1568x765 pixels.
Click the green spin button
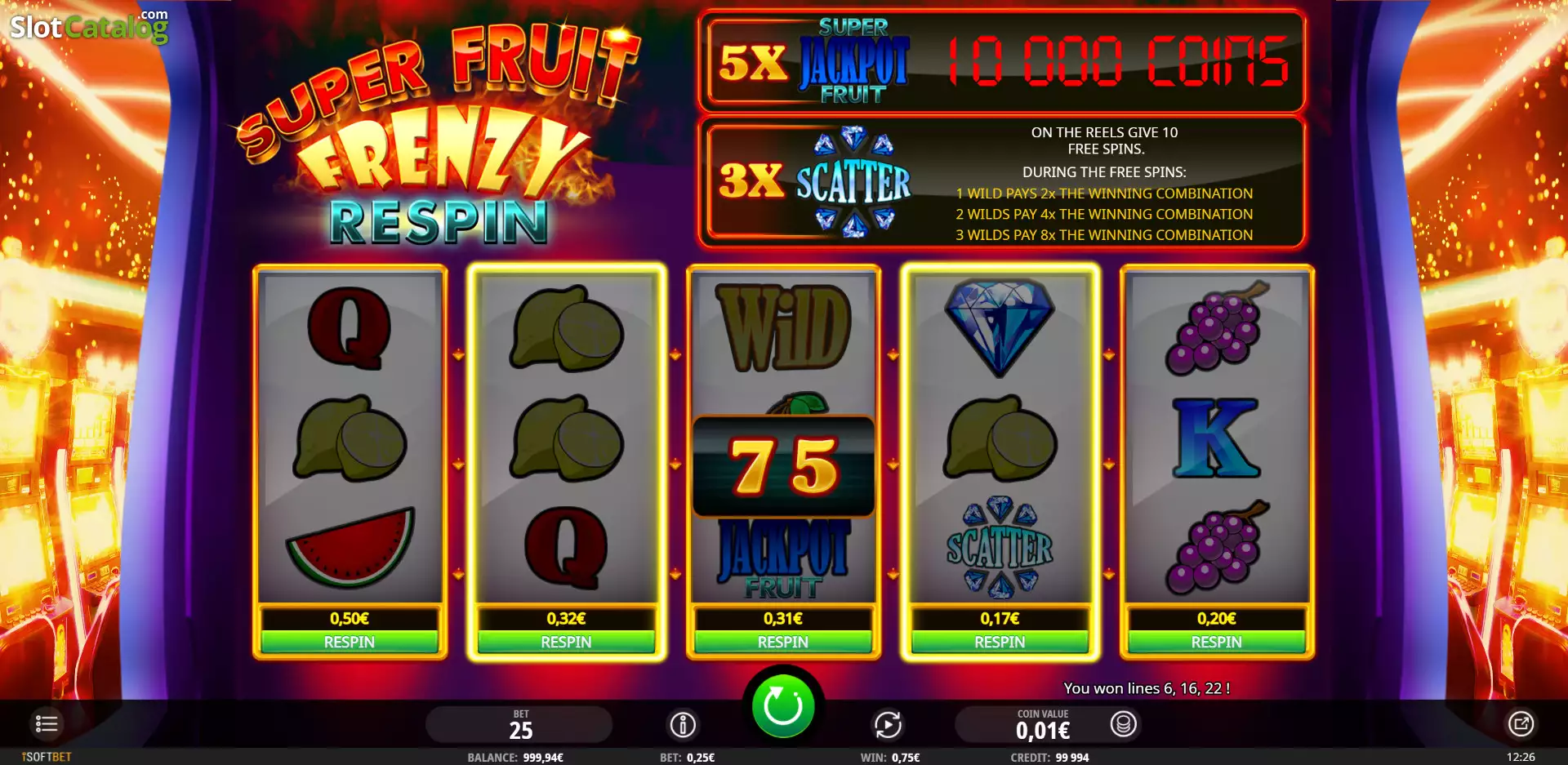click(x=782, y=706)
